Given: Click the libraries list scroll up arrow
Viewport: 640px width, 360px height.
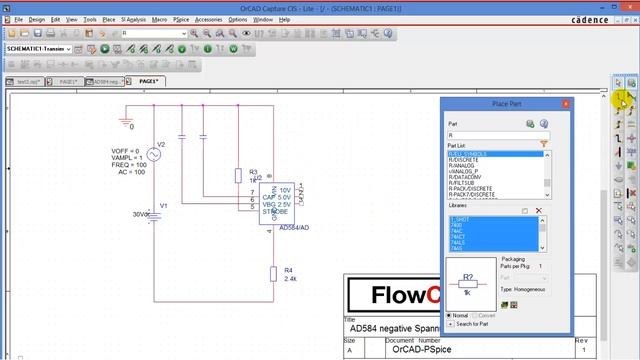Looking at the screenshot, I should [542, 220].
